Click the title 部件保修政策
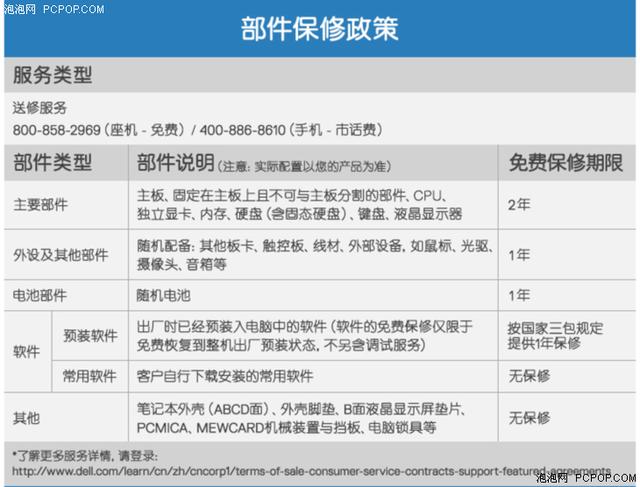Image resolution: width=640 pixels, height=487 pixels. 320,29
